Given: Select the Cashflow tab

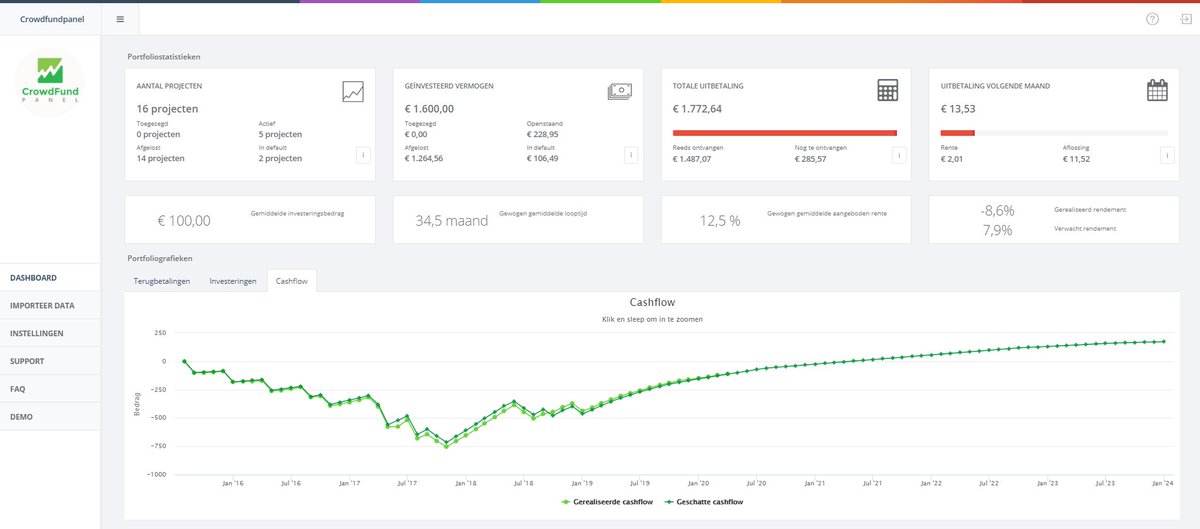Looking at the screenshot, I should tap(292, 281).
